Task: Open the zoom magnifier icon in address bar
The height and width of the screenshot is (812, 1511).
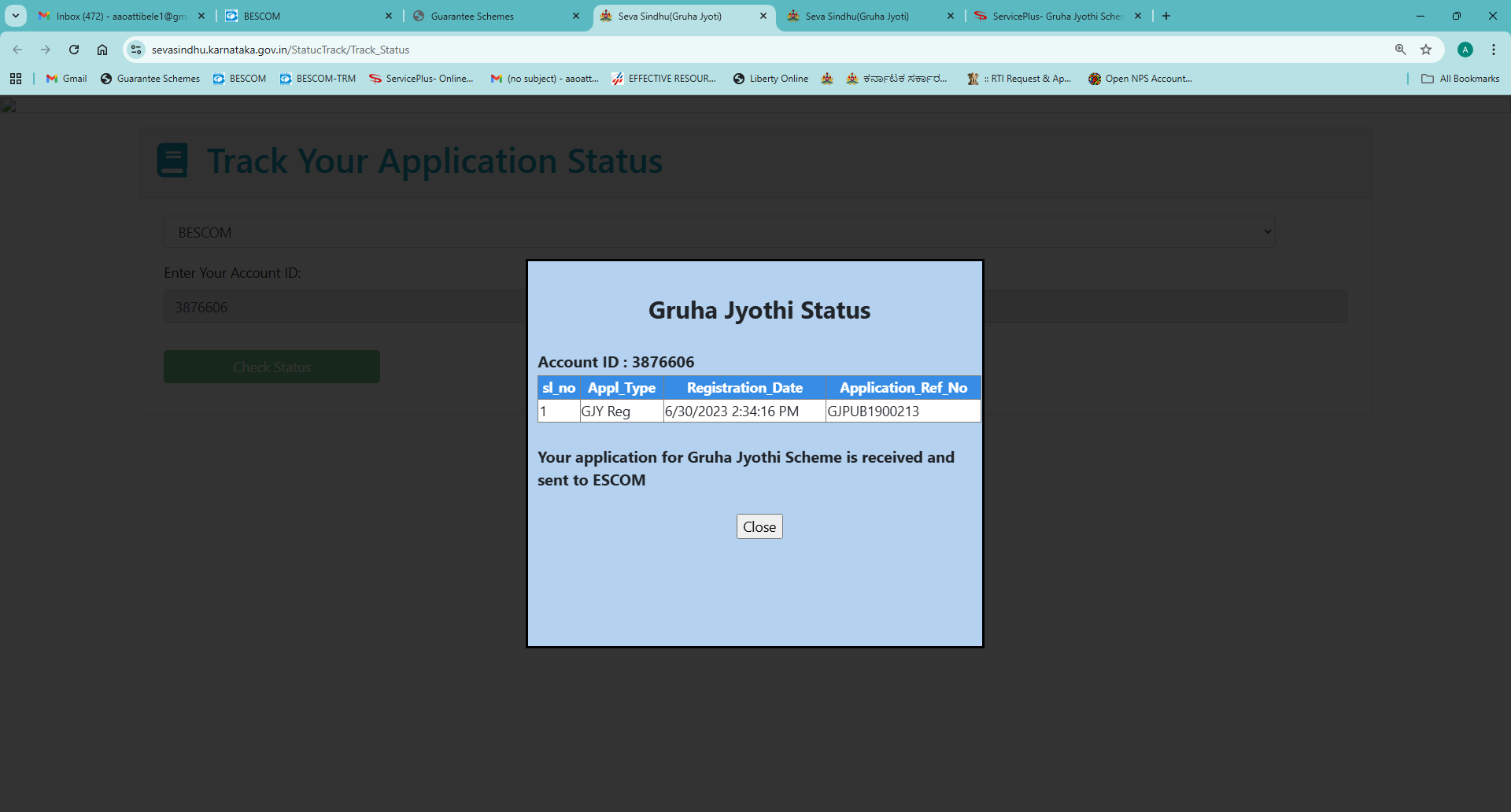Action: click(x=1400, y=50)
